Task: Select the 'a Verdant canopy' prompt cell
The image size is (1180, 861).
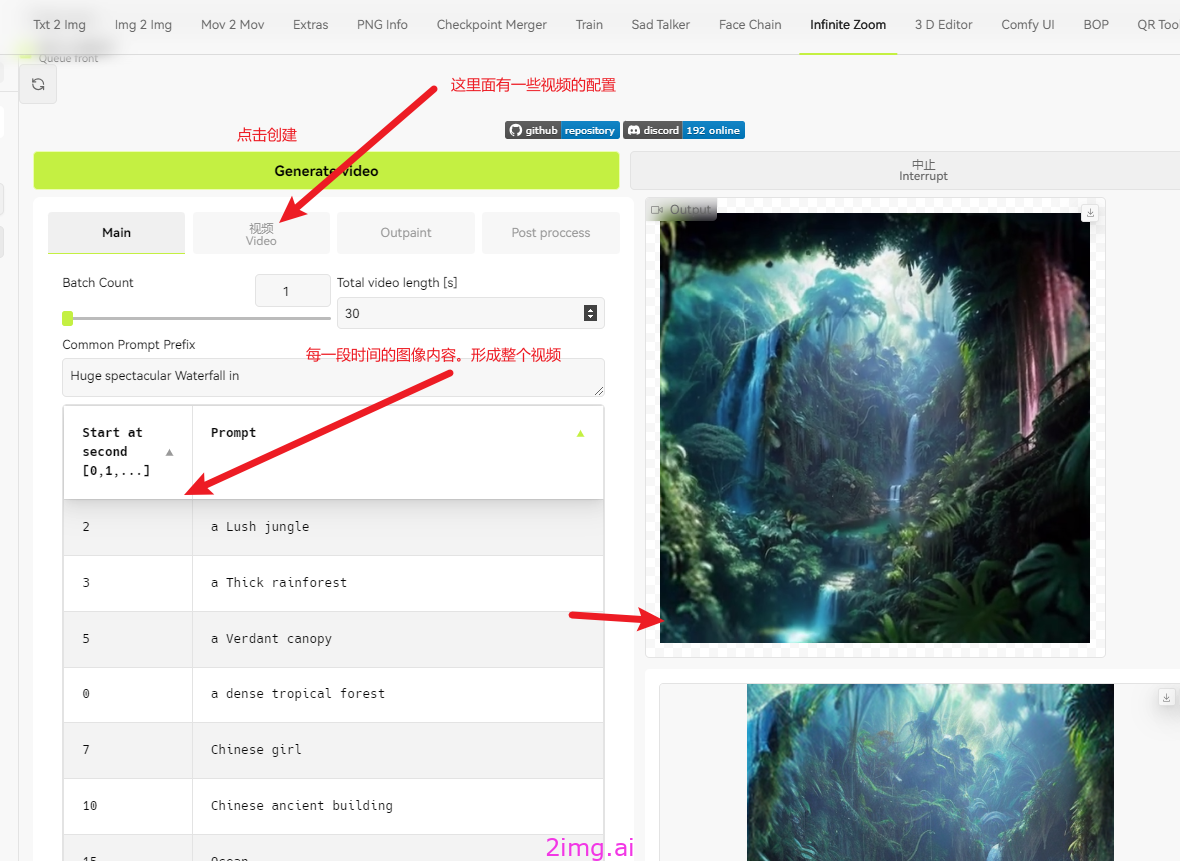Action: point(398,640)
